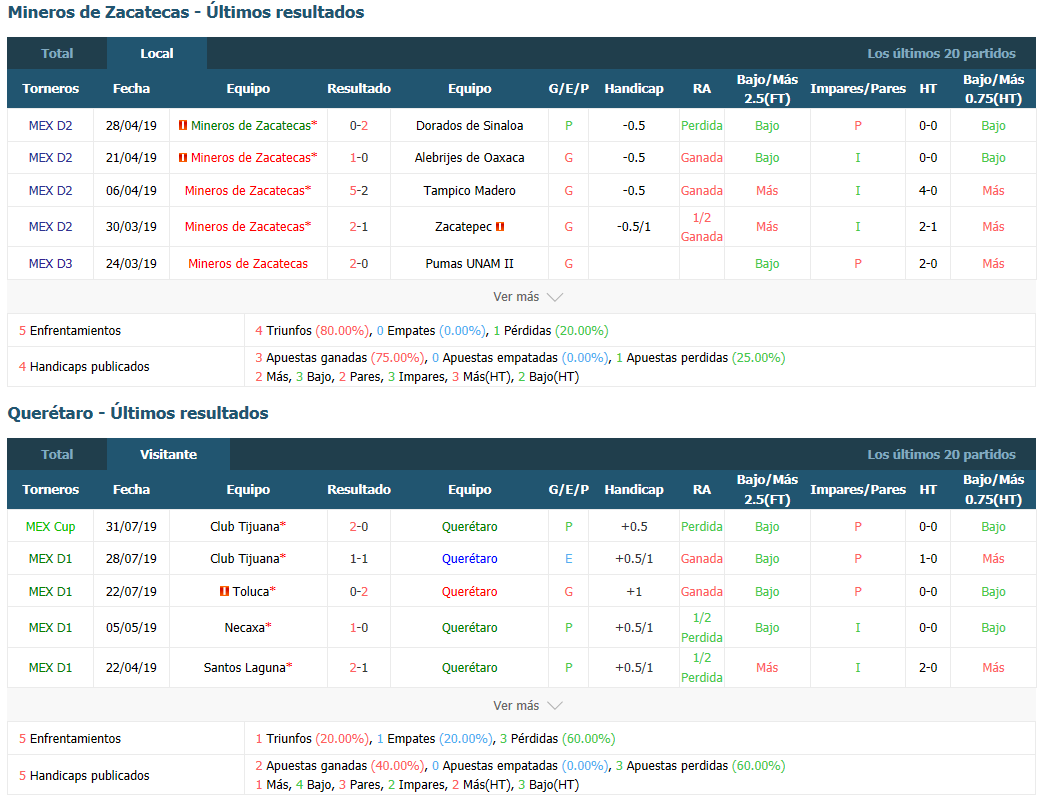The width and height of the screenshot is (1041, 798).
Task: Open the Santos Laguna team link
Action: pyautogui.click(x=244, y=668)
